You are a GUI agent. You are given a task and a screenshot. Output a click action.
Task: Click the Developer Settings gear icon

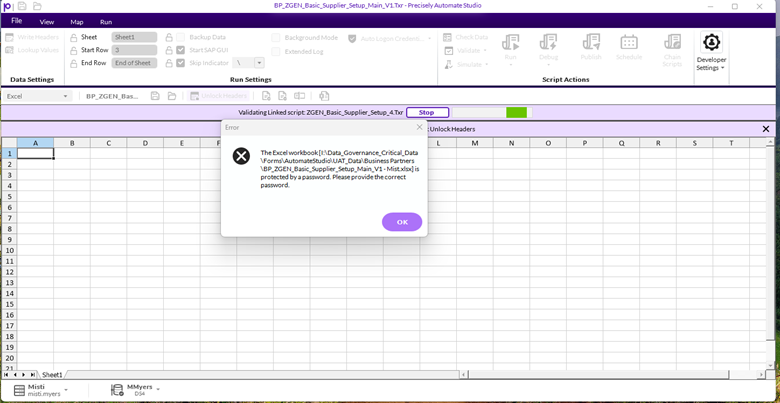[711, 42]
